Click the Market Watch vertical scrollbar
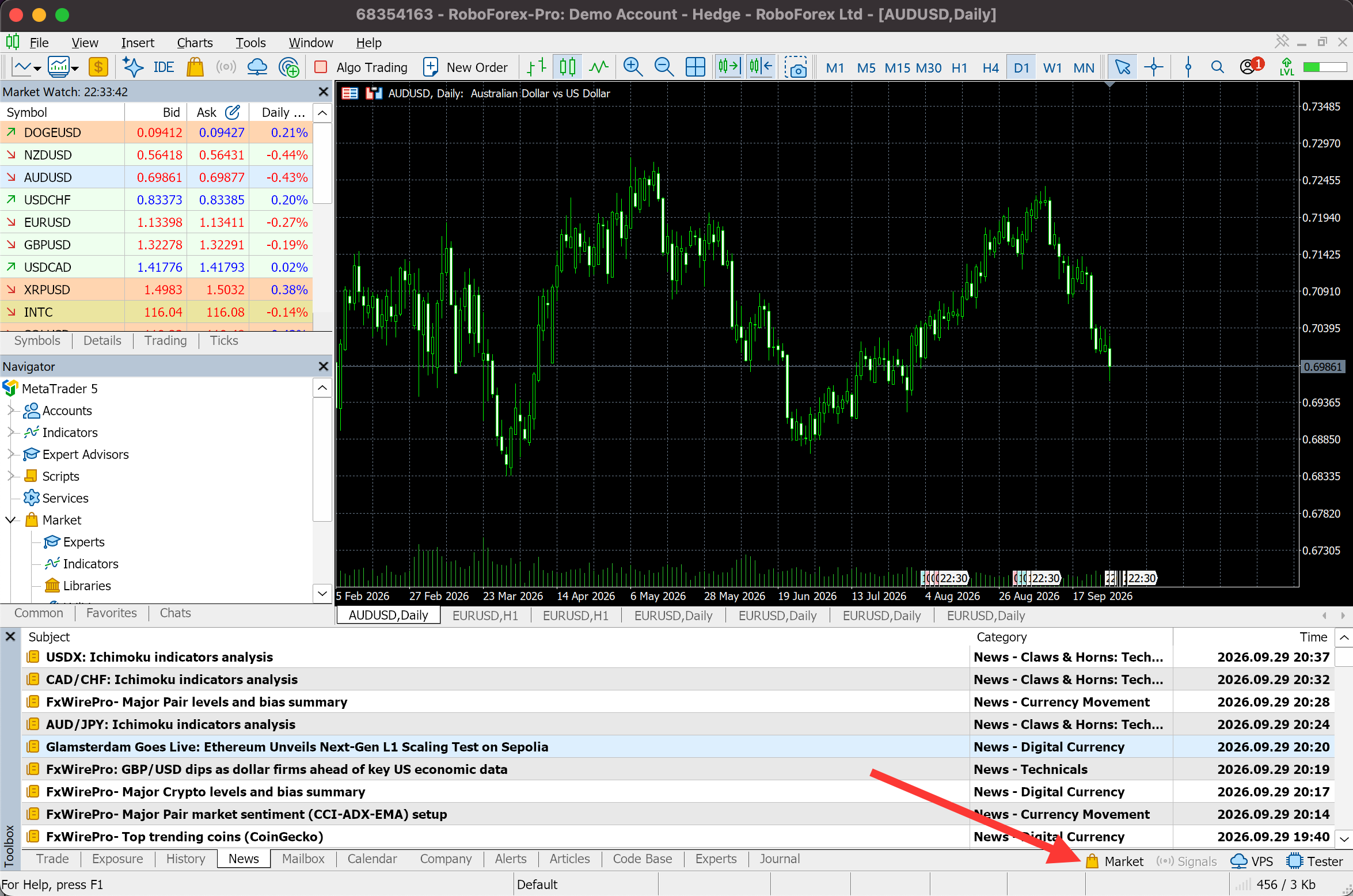 point(322,163)
